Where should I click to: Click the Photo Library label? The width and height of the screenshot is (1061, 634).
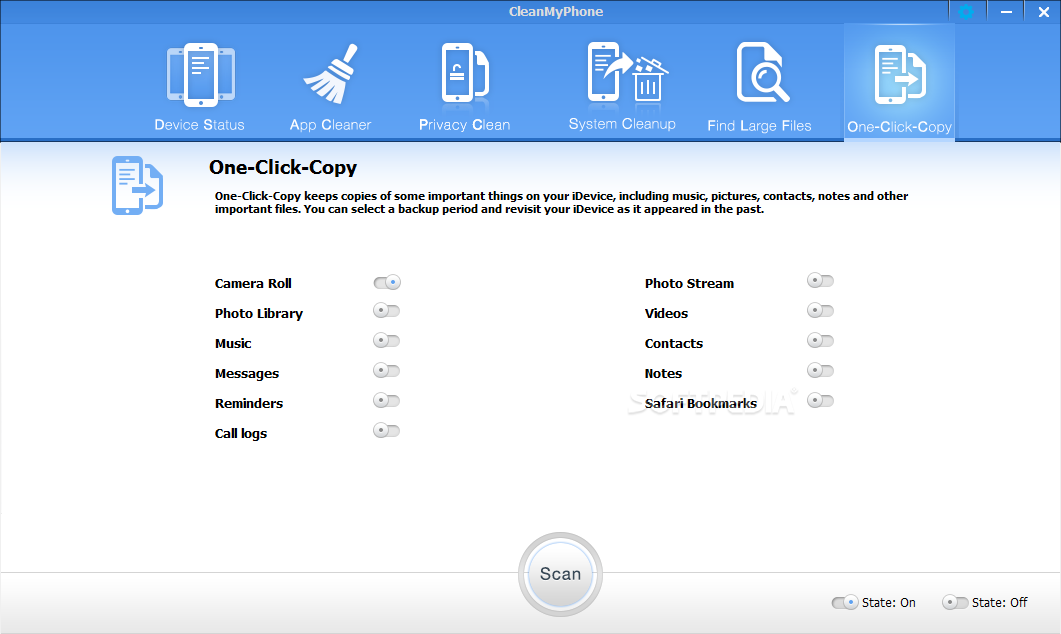258,314
